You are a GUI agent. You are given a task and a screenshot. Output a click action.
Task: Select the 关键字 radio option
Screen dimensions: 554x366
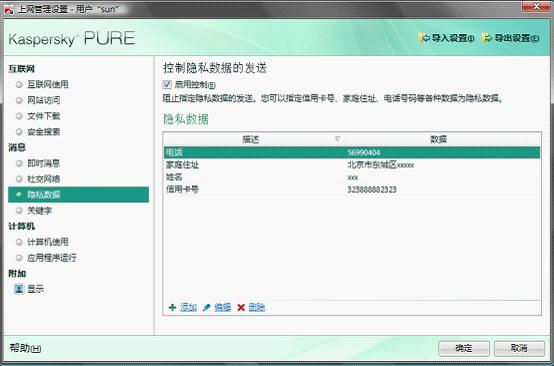[x=19, y=211]
